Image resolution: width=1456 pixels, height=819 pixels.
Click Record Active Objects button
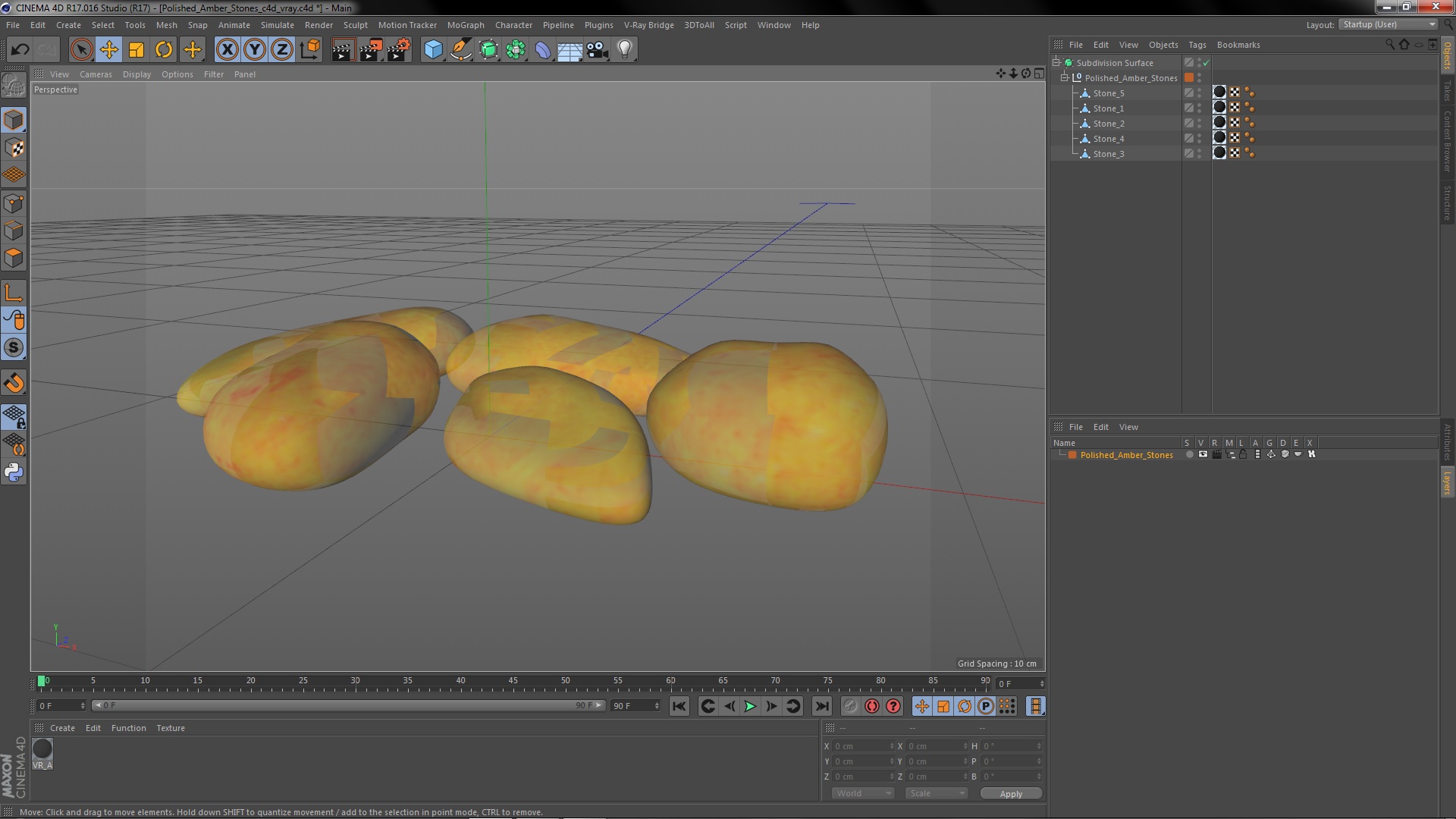pos(851,706)
